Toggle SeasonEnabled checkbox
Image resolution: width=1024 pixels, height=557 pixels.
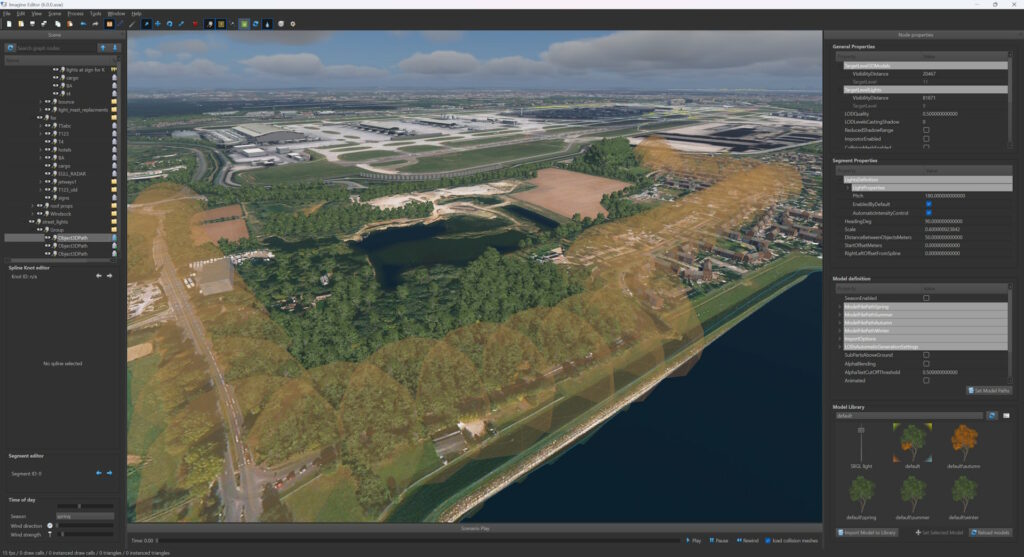[926, 298]
